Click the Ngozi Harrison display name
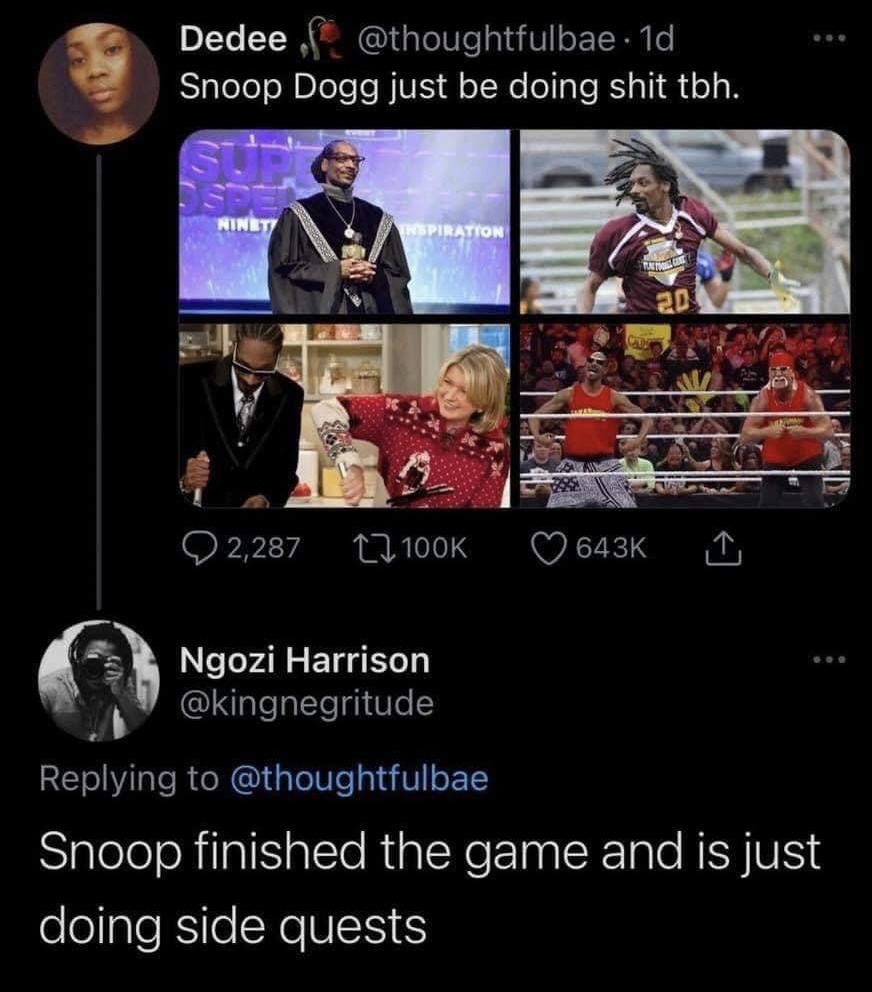 pyautogui.click(x=305, y=660)
